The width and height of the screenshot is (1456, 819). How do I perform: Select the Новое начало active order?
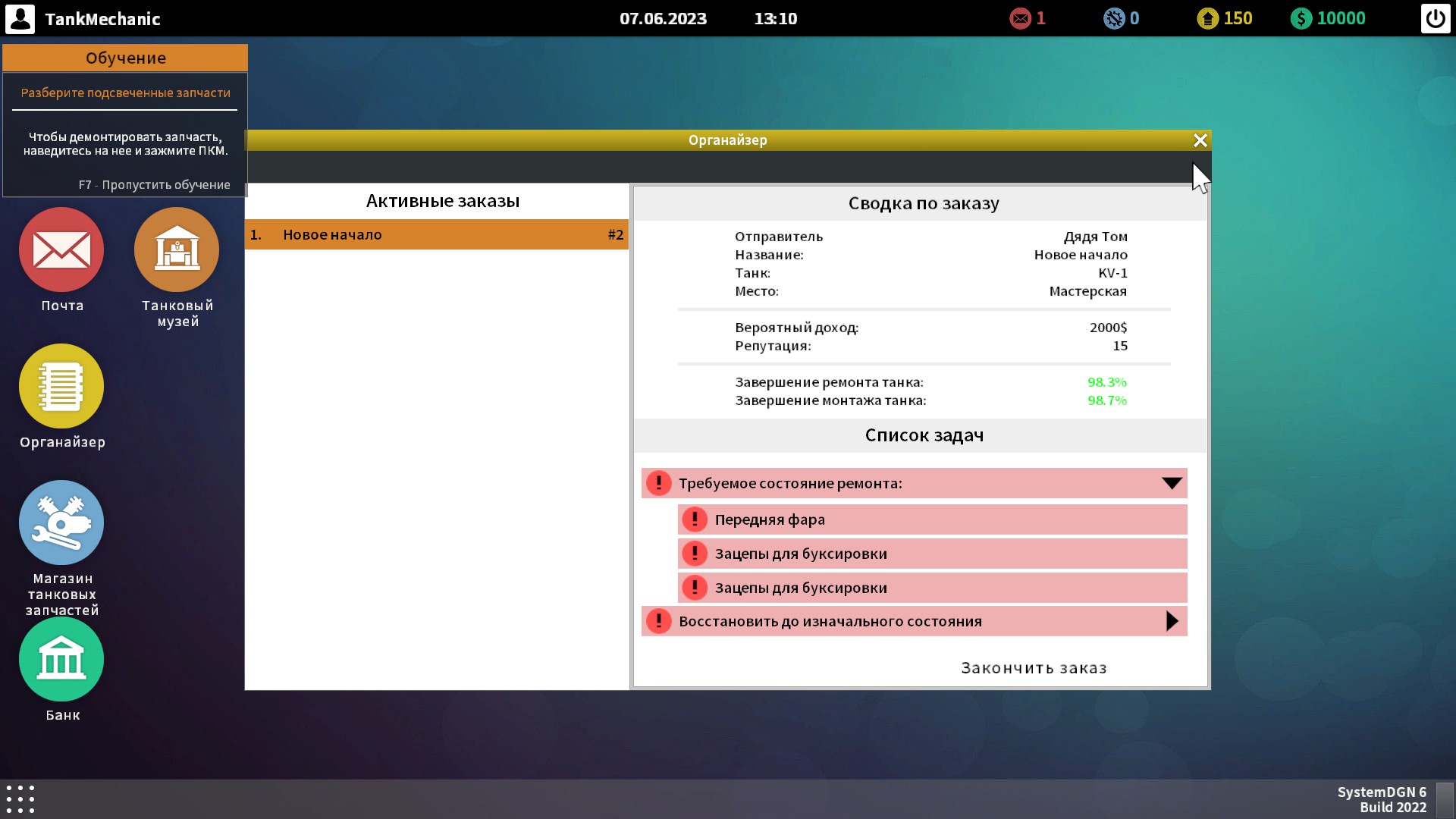pos(437,234)
